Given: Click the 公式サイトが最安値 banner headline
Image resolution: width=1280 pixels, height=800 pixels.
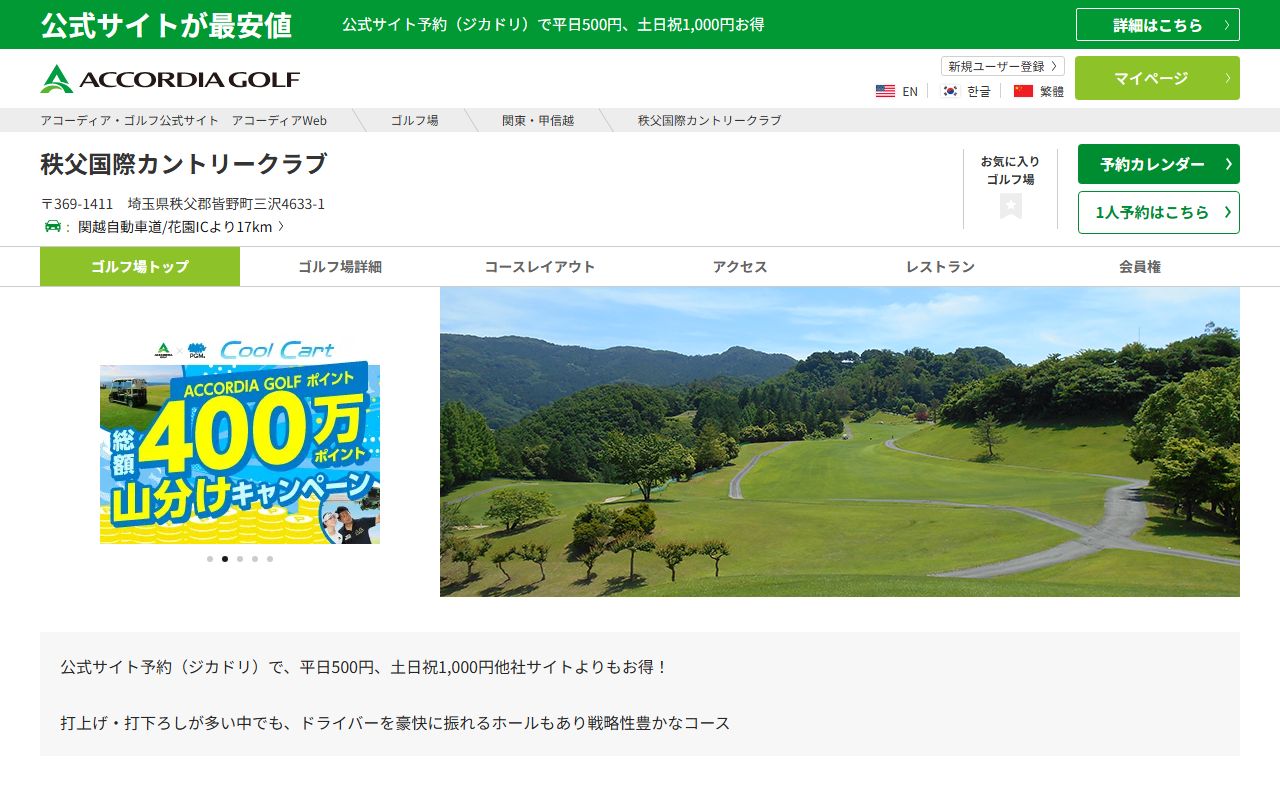Looking at the screenshot, I should tap(166, 25).
